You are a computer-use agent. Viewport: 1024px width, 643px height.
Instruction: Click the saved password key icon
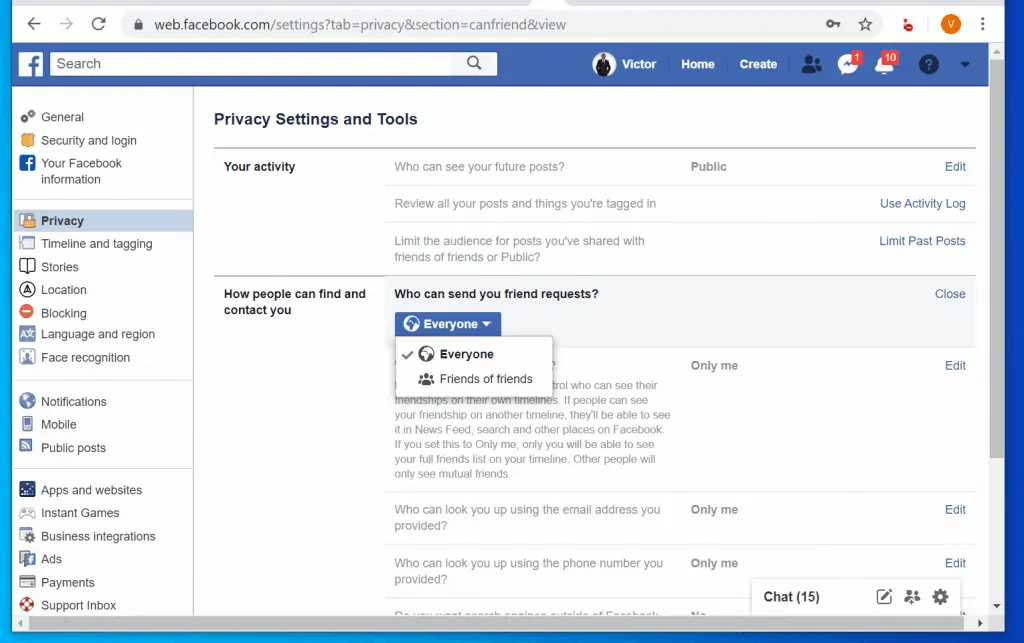click(833, 24)
